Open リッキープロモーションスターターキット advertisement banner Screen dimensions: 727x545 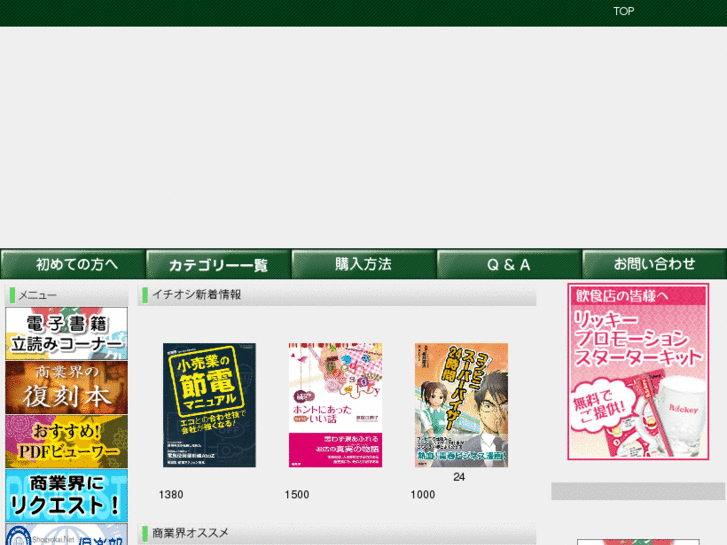pyautogui.click(x=638, y=372)
